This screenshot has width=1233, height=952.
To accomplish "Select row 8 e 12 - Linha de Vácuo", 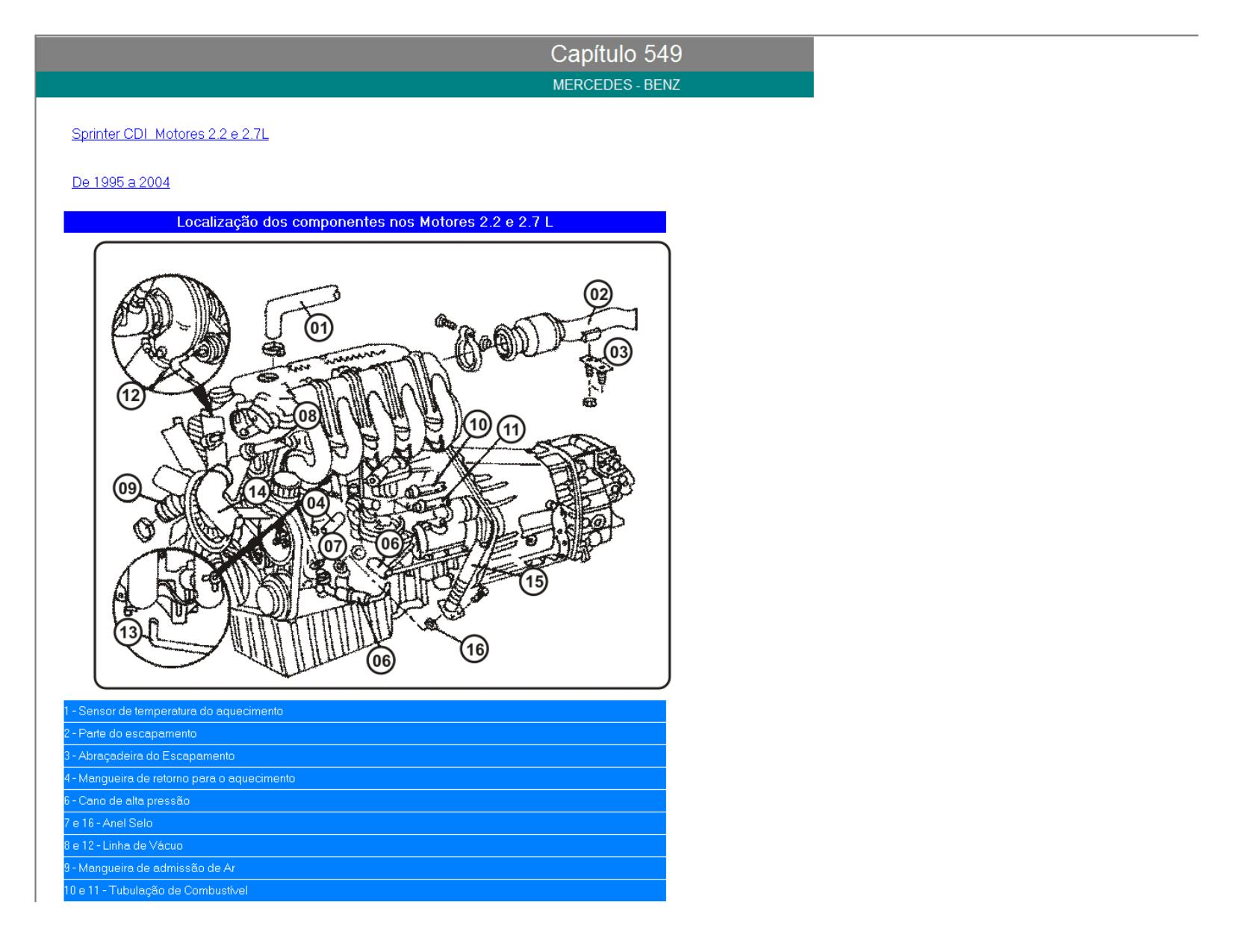I will coord(364,845).
